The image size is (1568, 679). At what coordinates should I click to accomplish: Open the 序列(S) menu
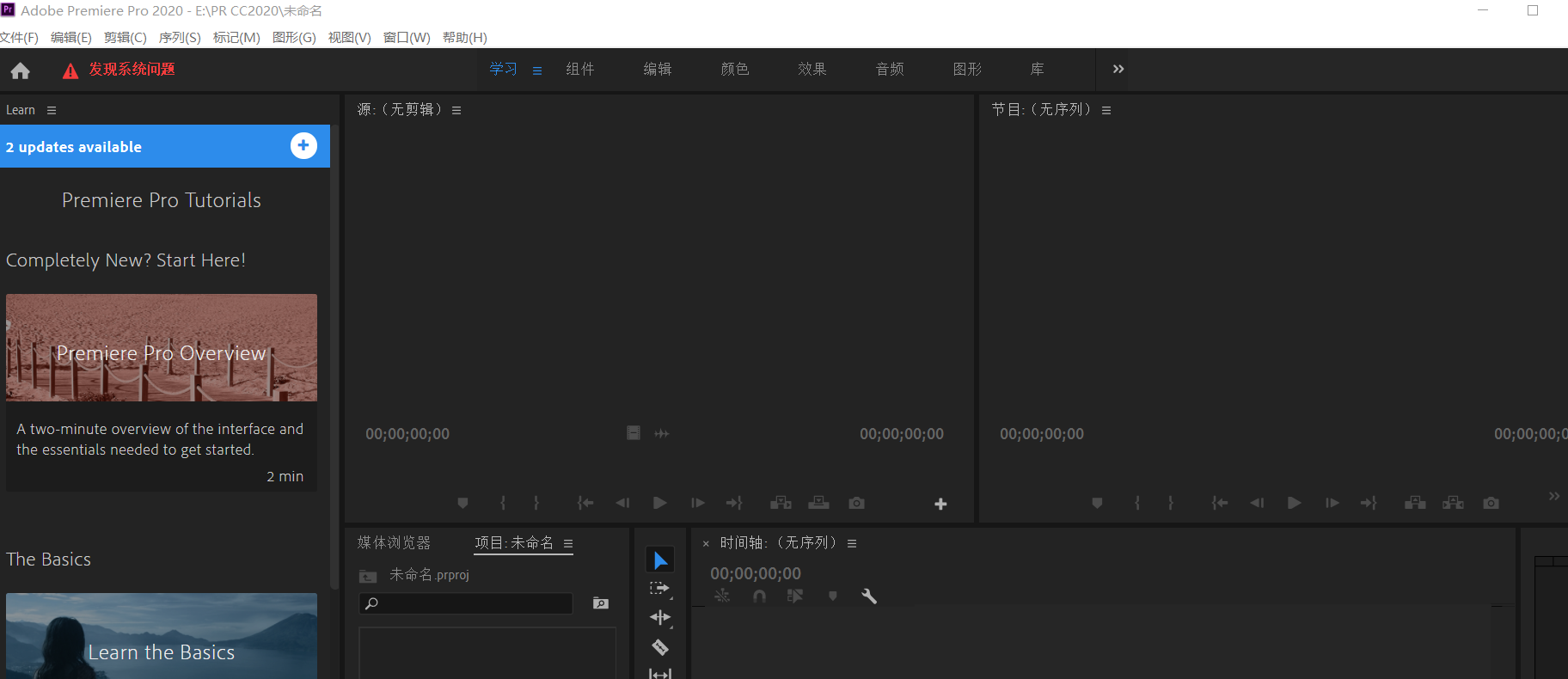(180, 37)
